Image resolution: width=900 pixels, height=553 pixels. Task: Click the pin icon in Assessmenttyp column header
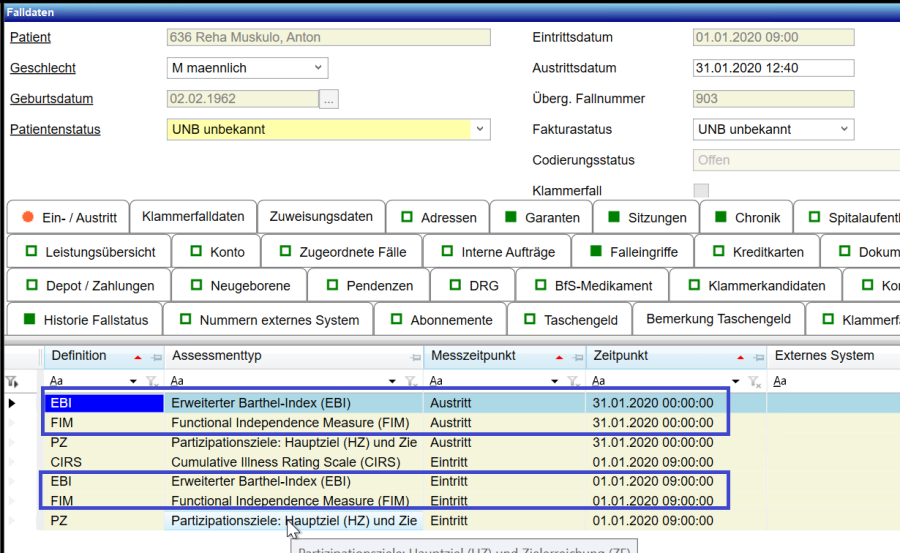(x=415, y=357)
